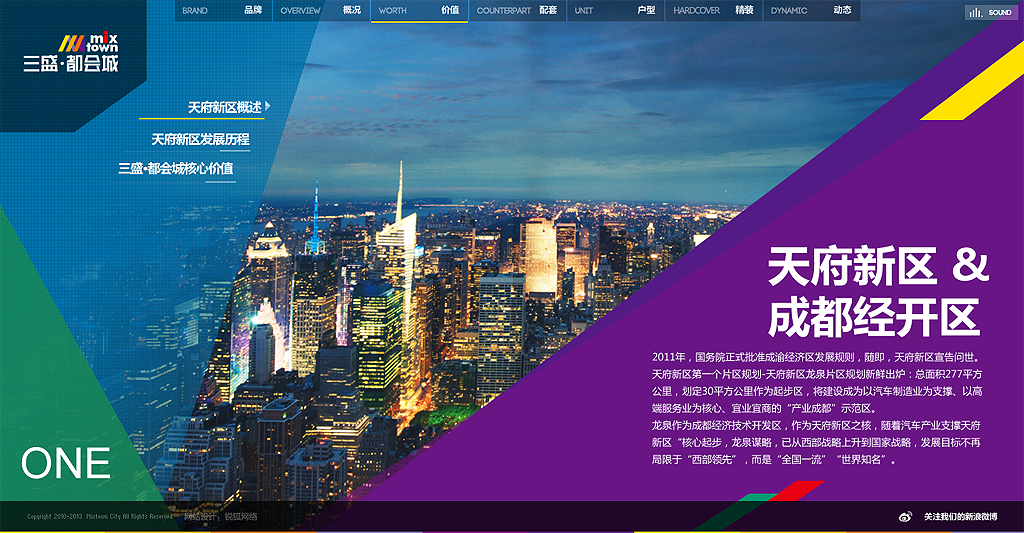Click the 锐狐网络 web design credit link
Screen dimensions: 1024x533
point(238,517)
